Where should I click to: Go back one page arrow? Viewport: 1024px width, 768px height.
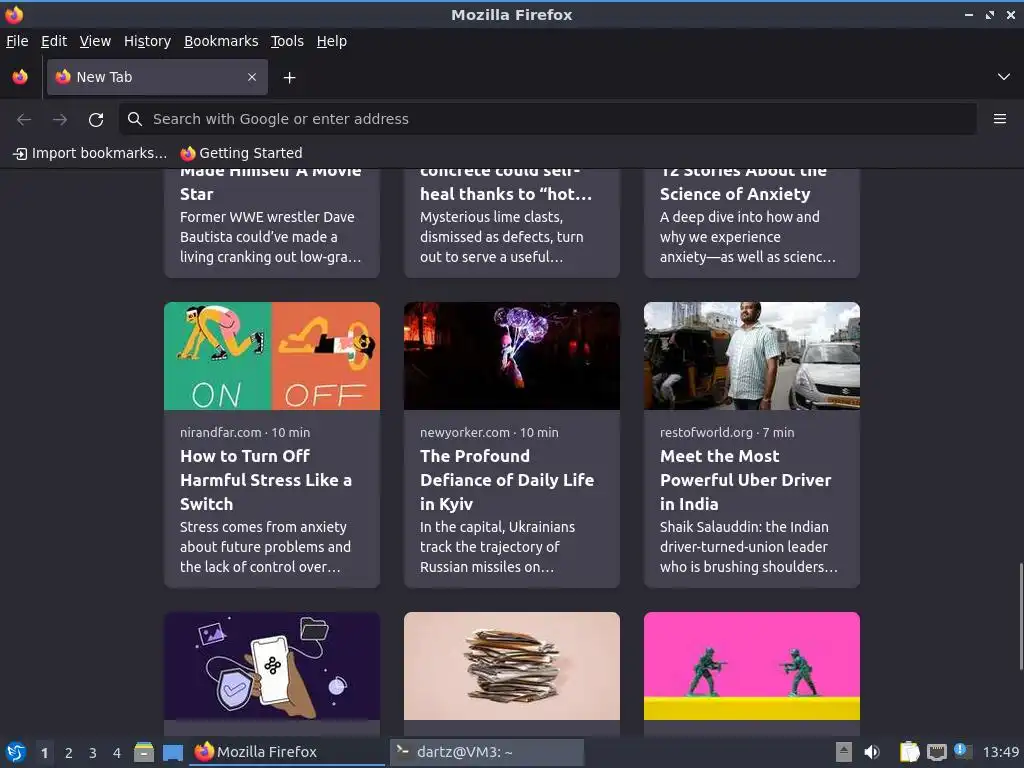point(24,119)
